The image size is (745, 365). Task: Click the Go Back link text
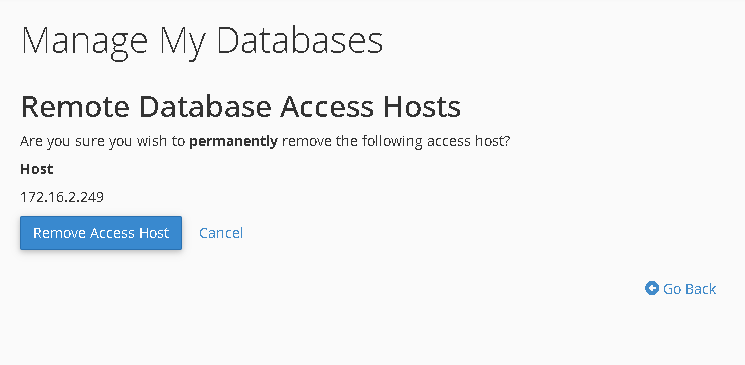689,288
